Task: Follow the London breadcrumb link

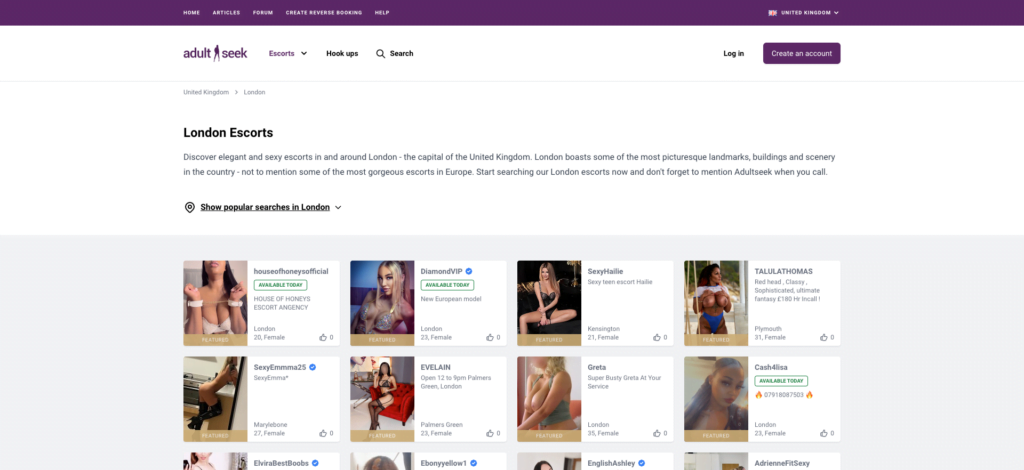Action: pyautogui.click(x=255, y=93)
